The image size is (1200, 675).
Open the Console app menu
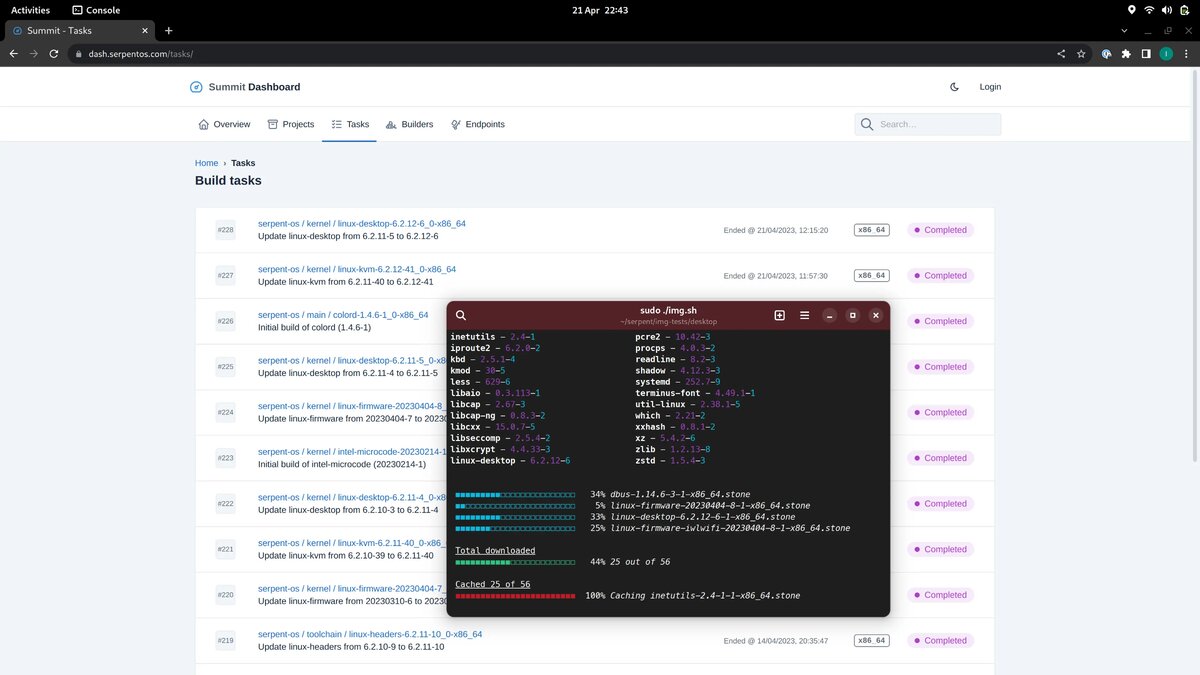[x=96, y=10]
